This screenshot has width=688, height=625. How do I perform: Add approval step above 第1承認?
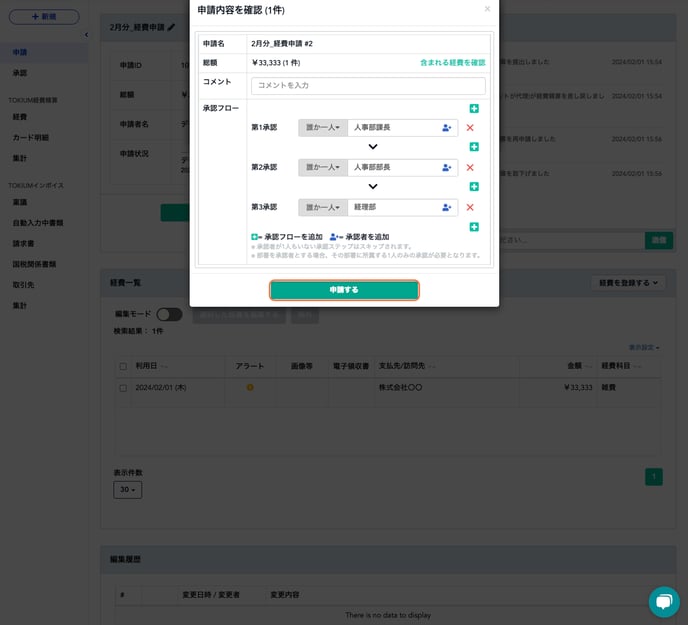[474, 108]
